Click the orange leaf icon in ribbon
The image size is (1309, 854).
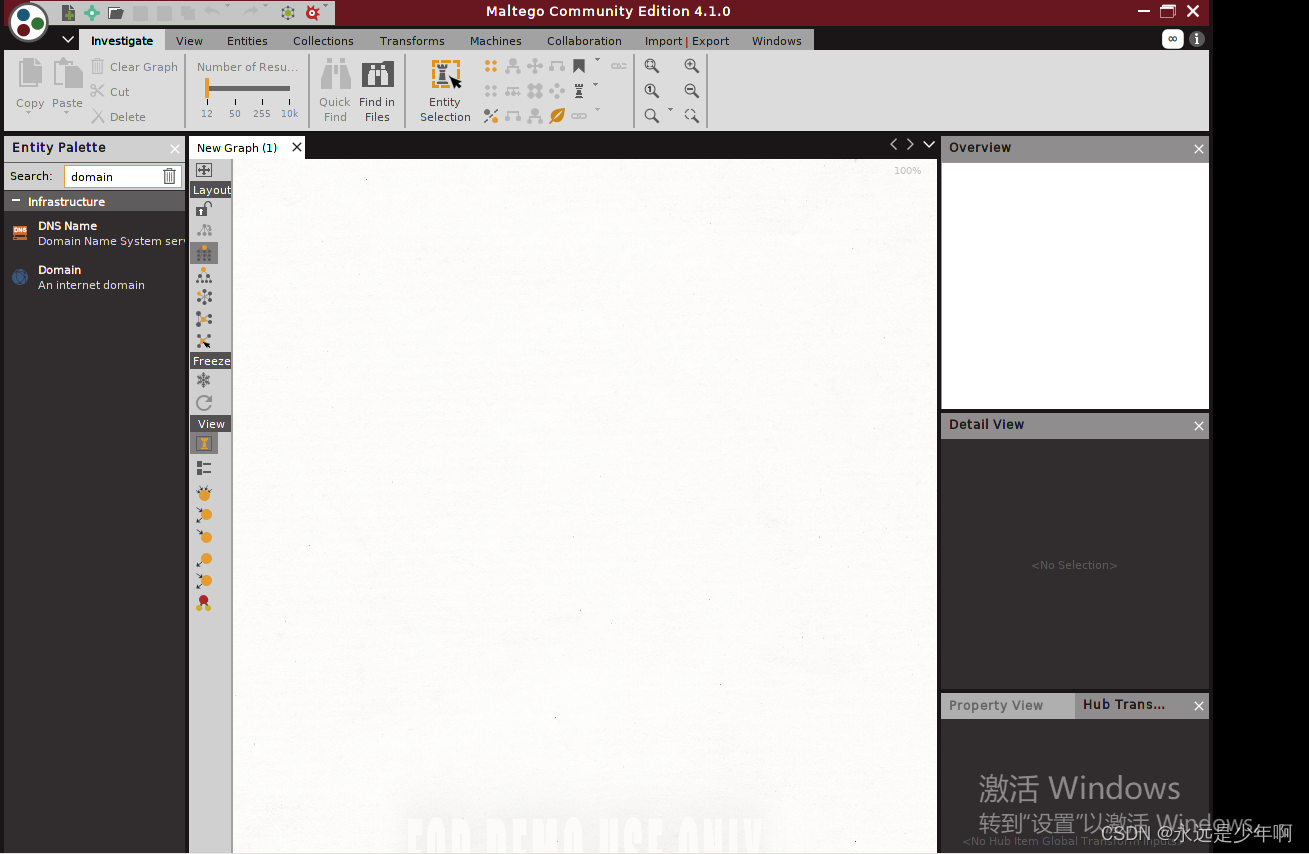click(x=557, y=116)
